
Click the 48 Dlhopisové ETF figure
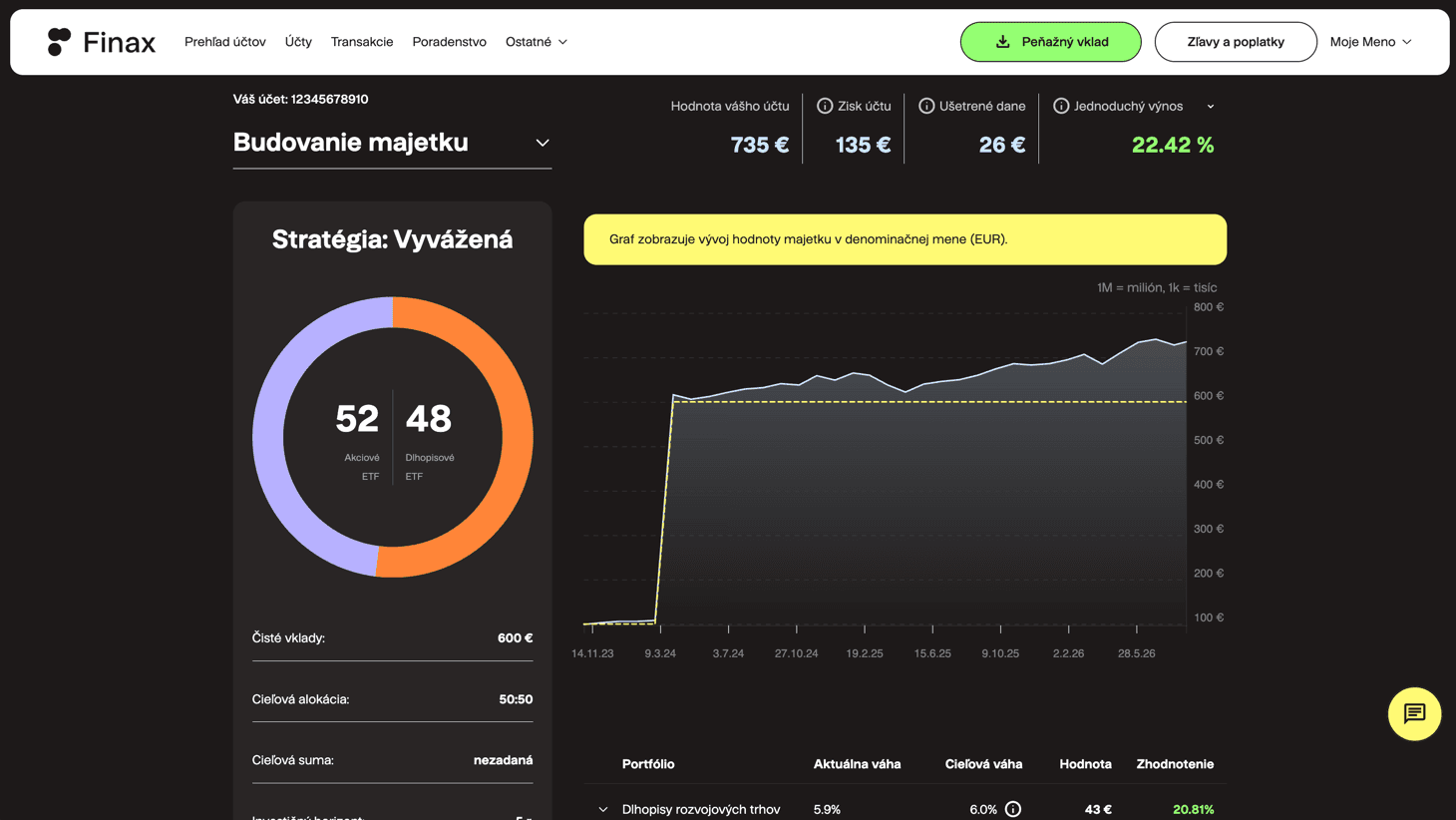[x=429, y=419]
